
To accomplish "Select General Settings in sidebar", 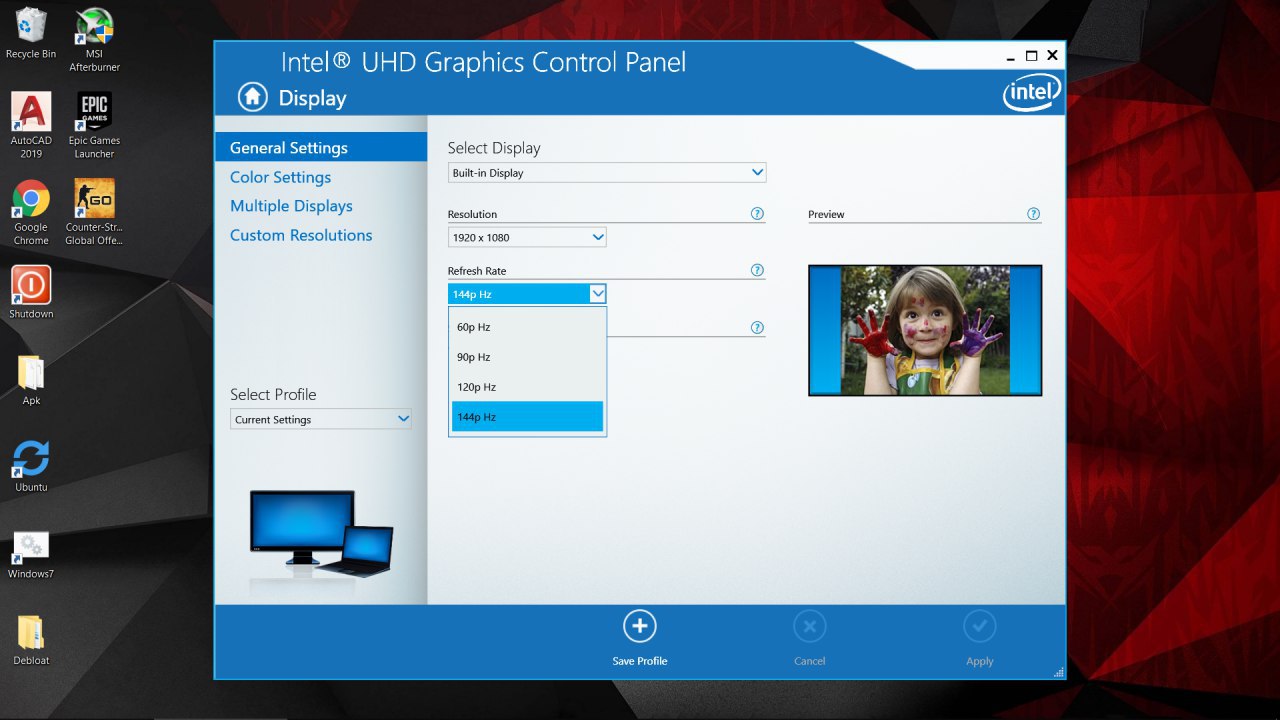I will tap(321, 147).
